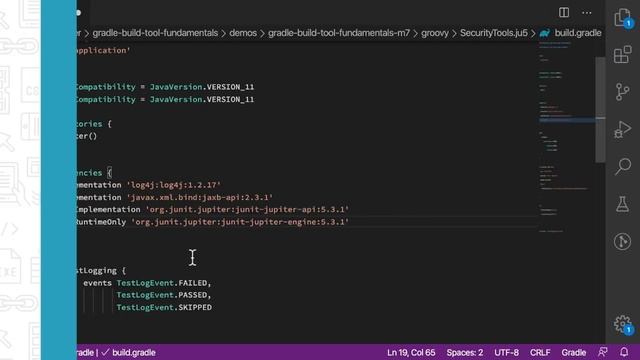640x360 pixels.
Task: Click 'javax.xml.bind:jaxb-api:2.3.1' string
Action: [200, 197]
